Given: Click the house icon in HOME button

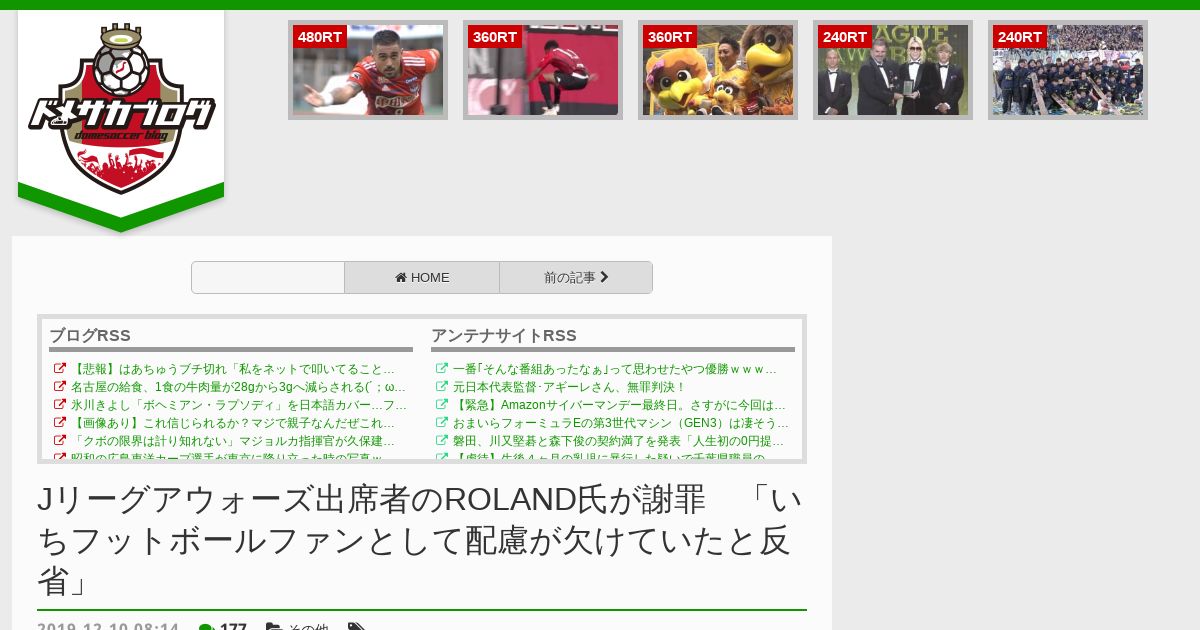Looking at the screenshot, I should (x=400, y=278).
